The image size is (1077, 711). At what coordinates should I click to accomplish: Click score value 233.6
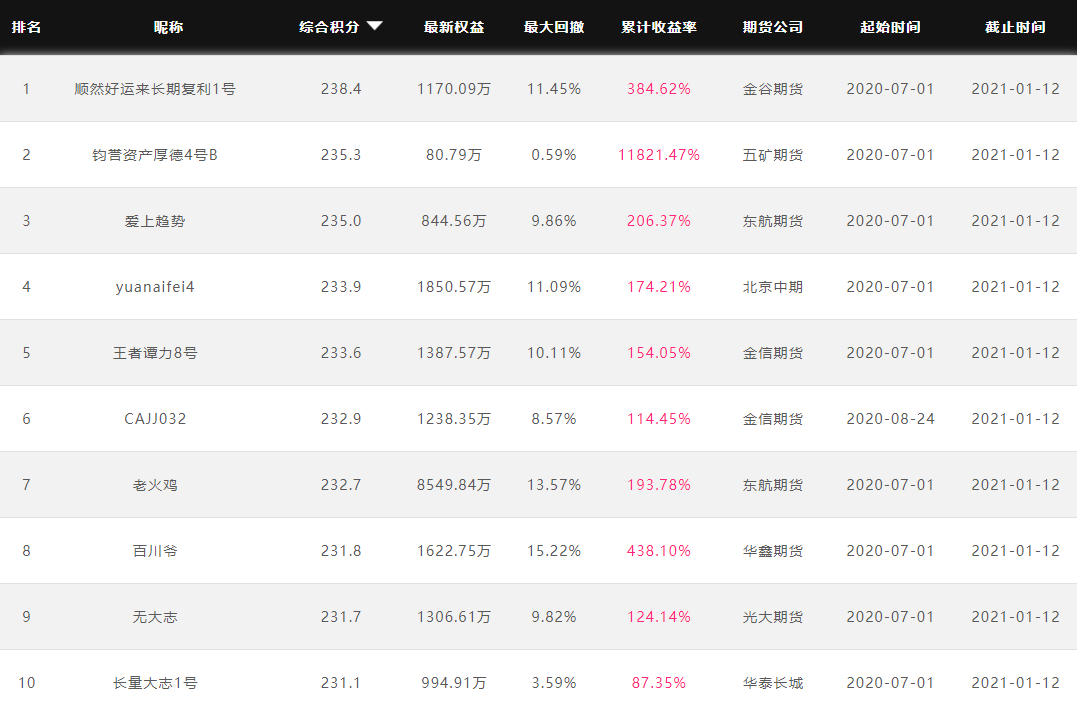coord(341,352)
